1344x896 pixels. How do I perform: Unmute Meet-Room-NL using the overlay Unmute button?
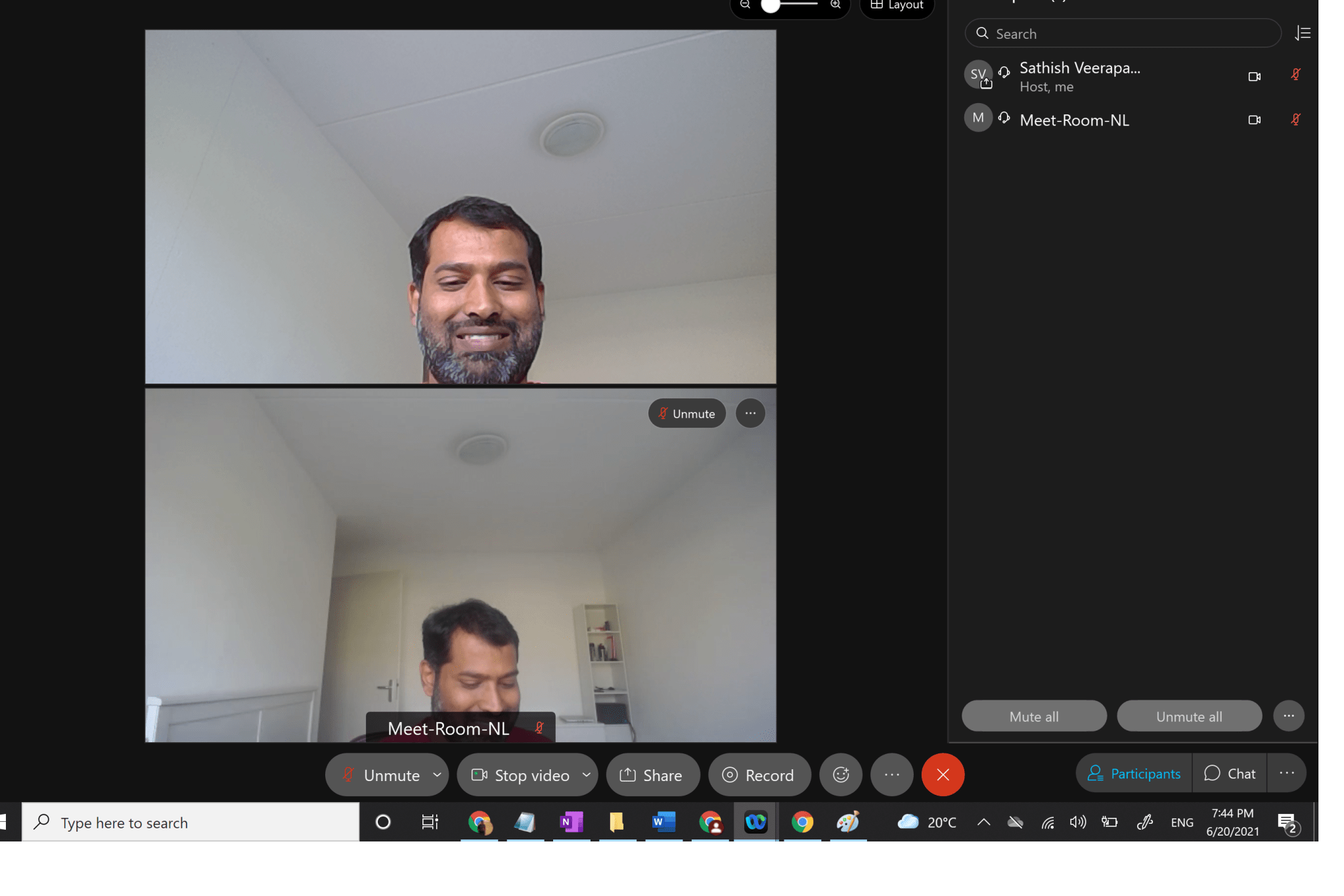point(686,413)
